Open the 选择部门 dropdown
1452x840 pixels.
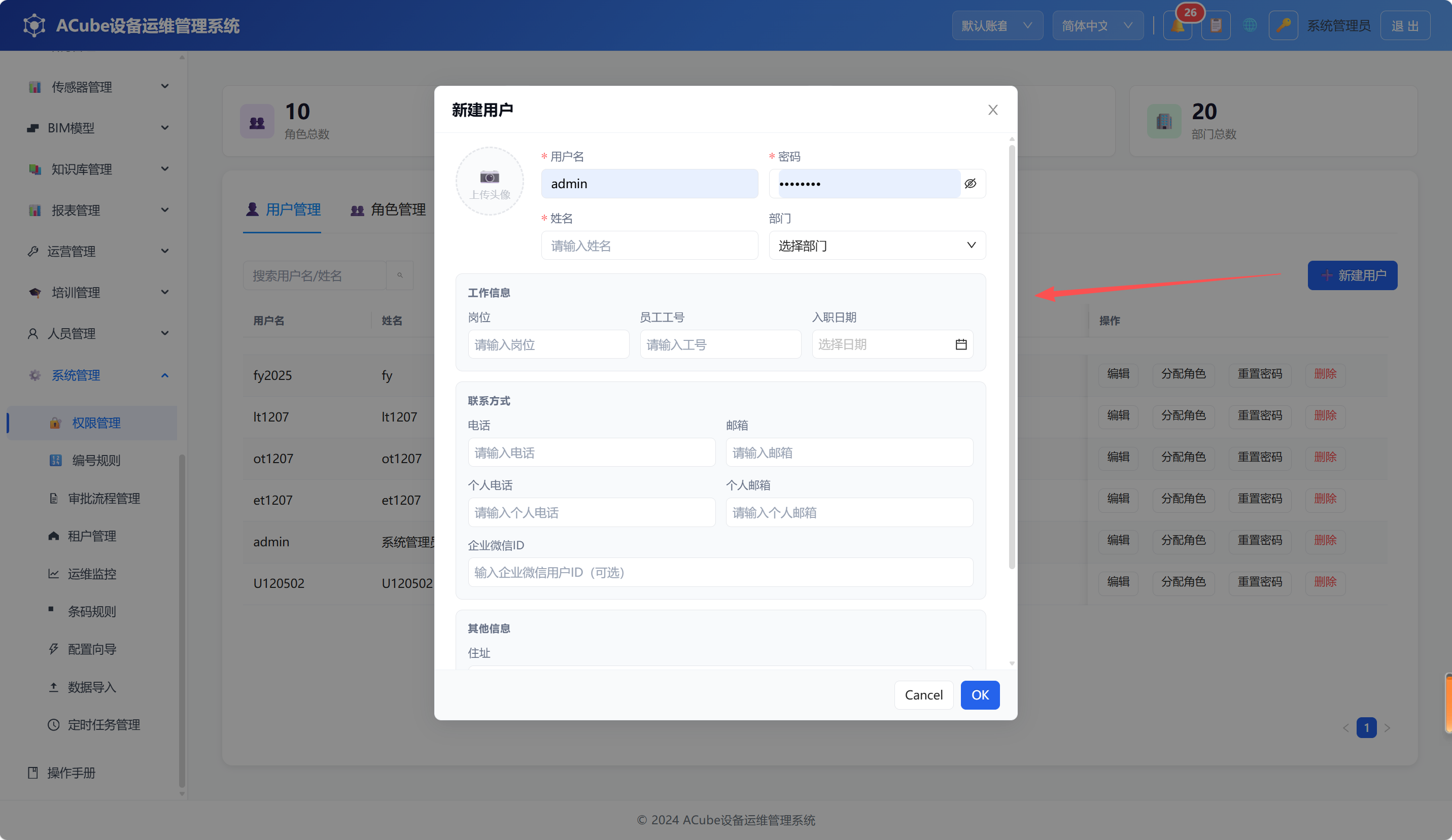877,246
